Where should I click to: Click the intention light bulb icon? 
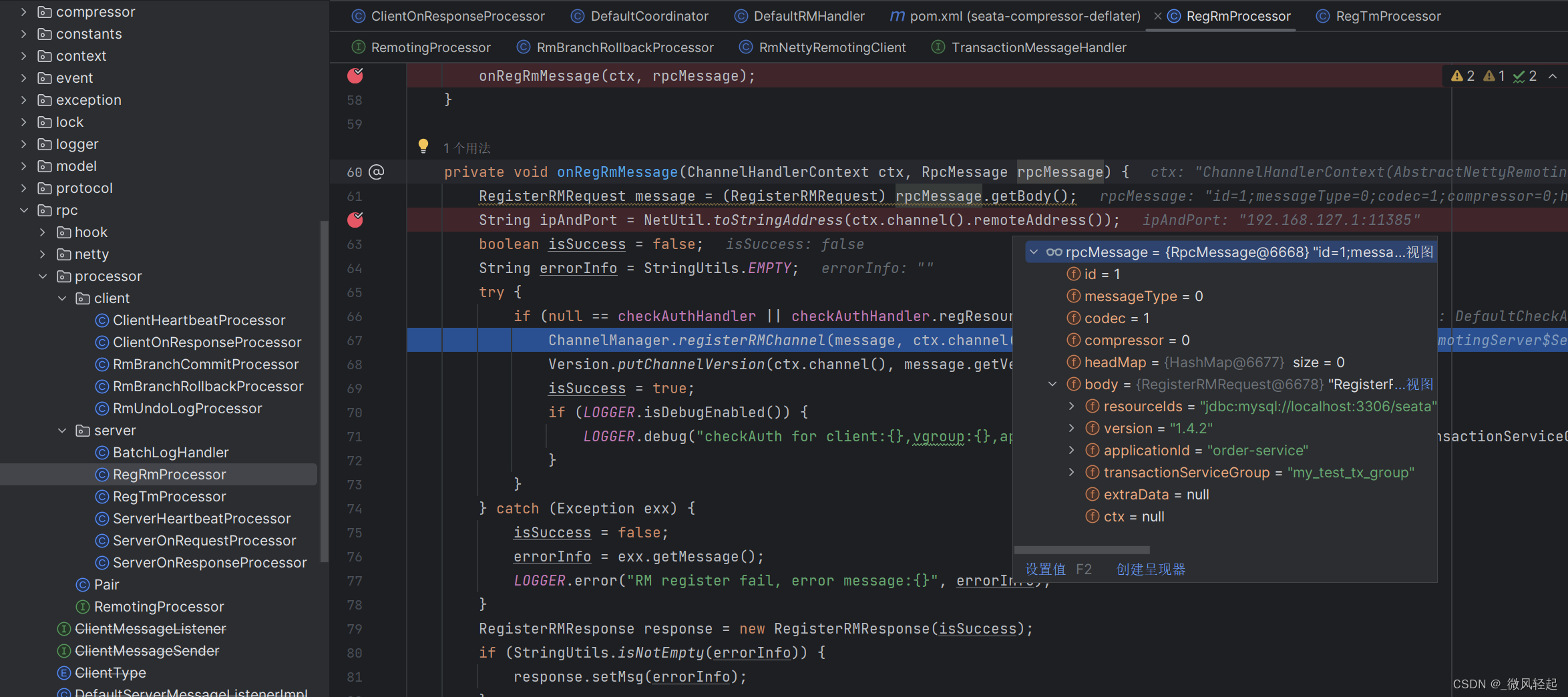(x=423, y=146)
